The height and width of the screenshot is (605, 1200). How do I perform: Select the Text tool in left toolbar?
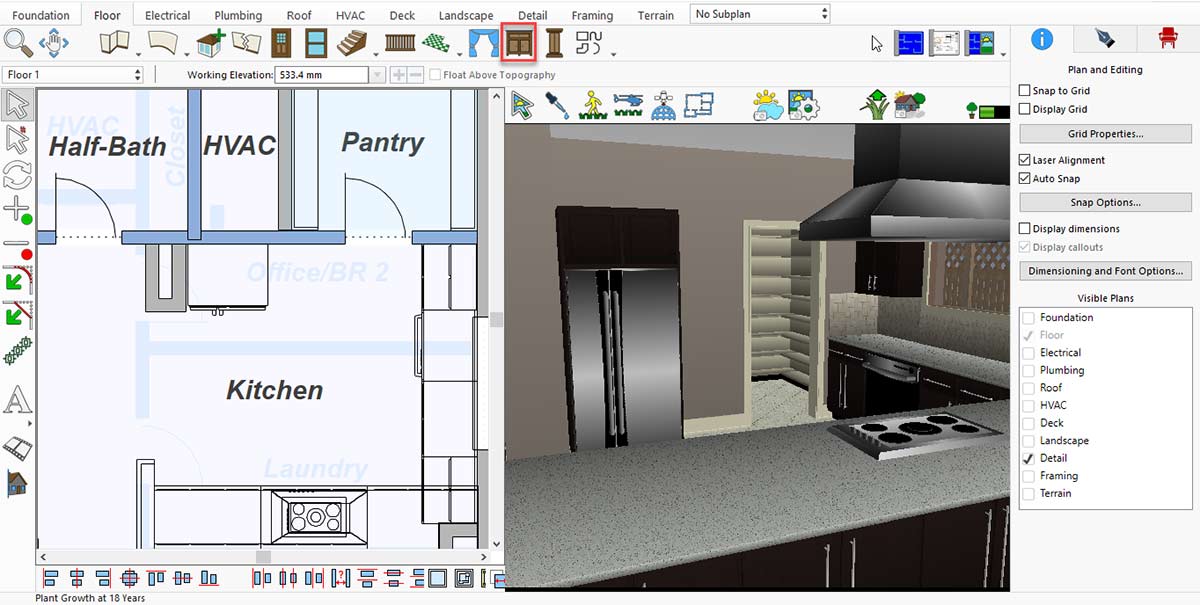pyautogui.click(x=18, y=401)
